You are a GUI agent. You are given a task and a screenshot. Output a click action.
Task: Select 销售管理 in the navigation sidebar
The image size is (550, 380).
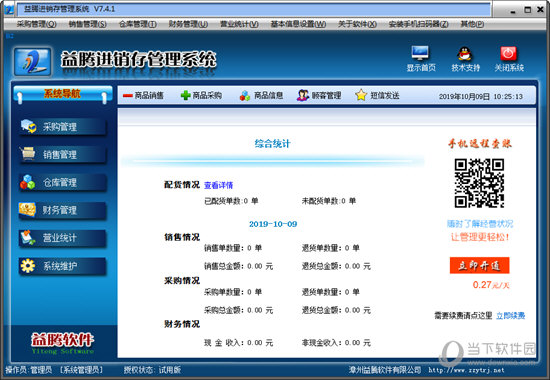pos(63,155)
